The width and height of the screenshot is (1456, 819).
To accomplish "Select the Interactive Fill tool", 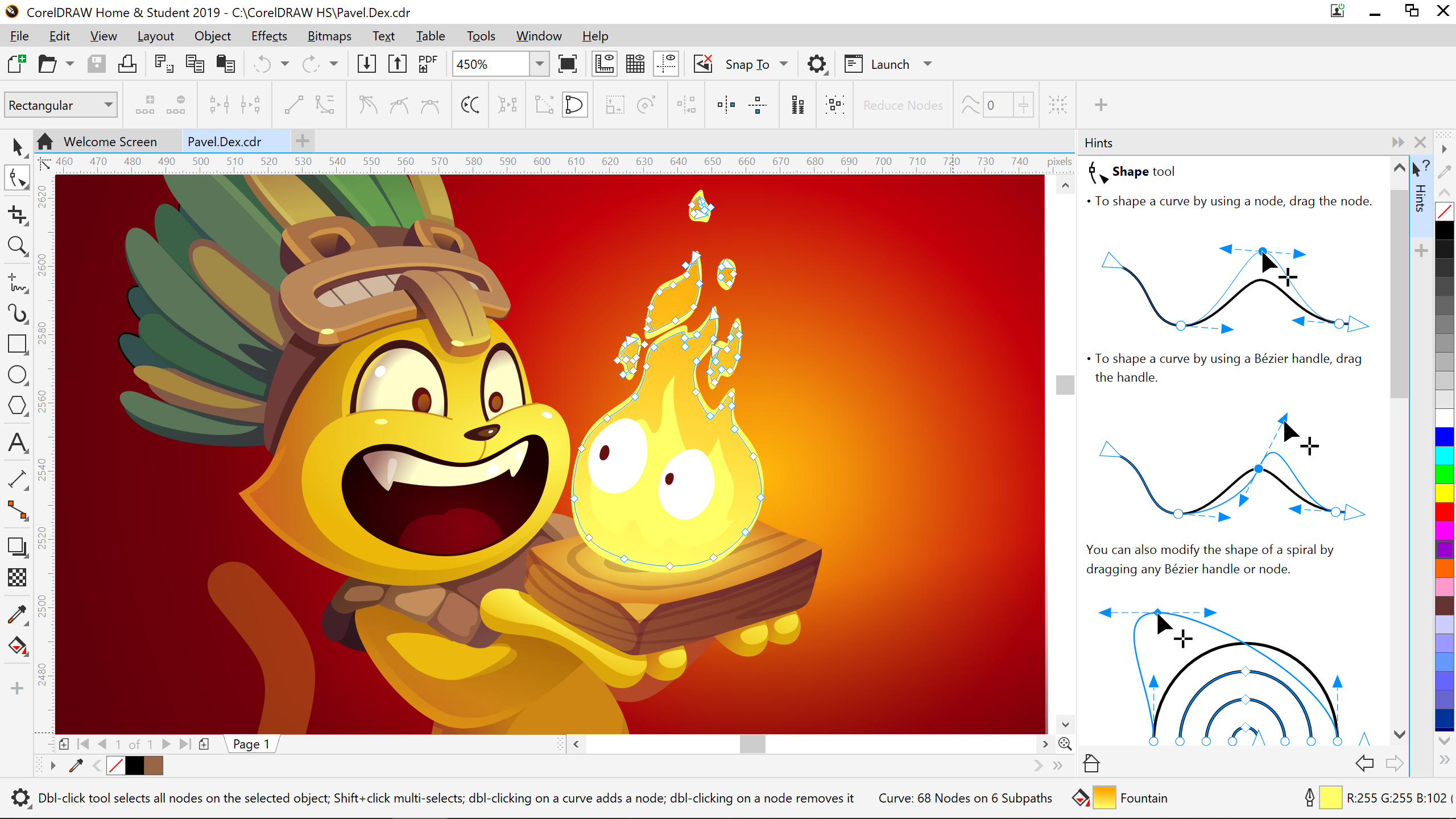I will (17, 646).
